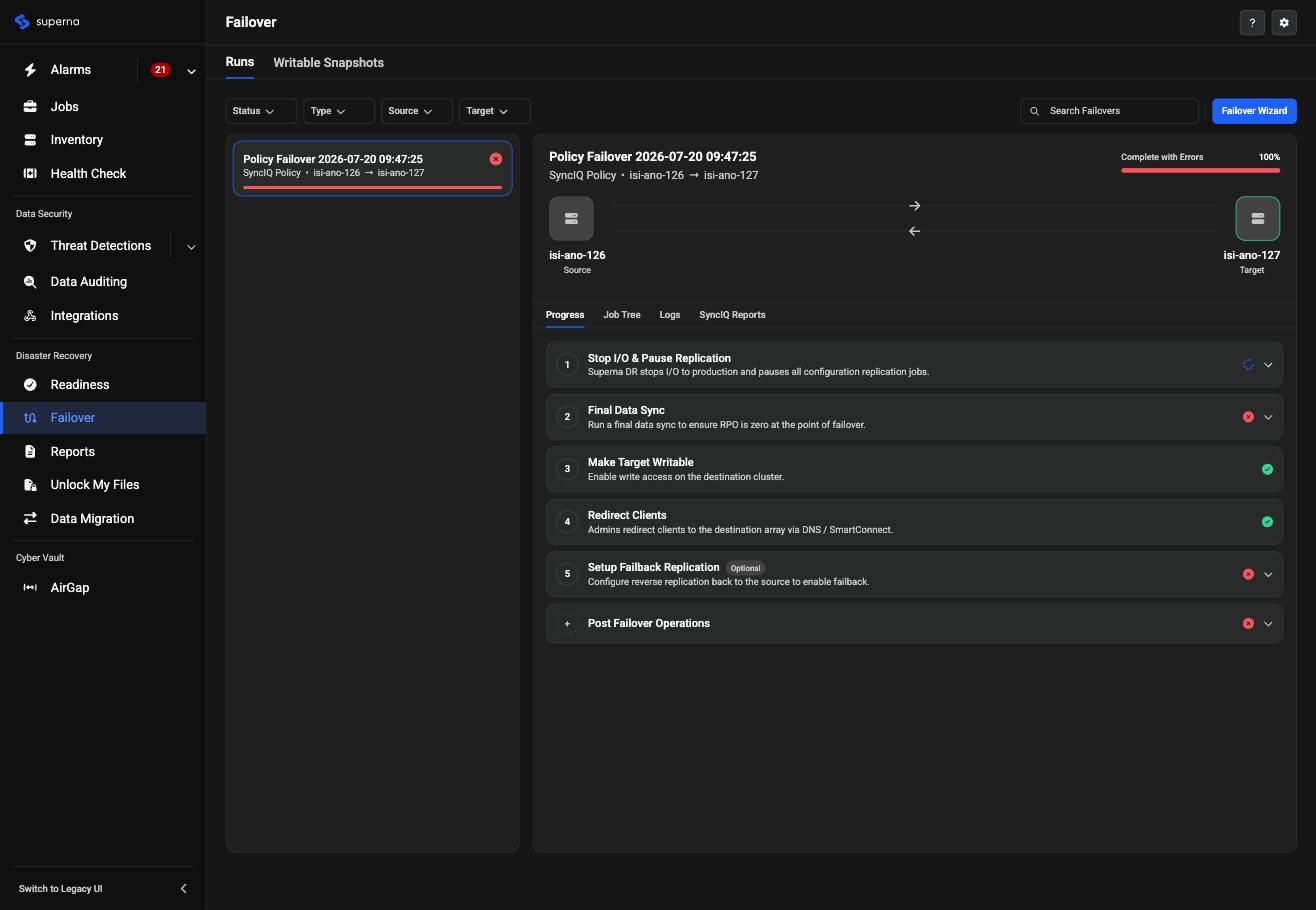Click the Data Migration arrows icon
The image size is (1316, 910).
[30, 519]
